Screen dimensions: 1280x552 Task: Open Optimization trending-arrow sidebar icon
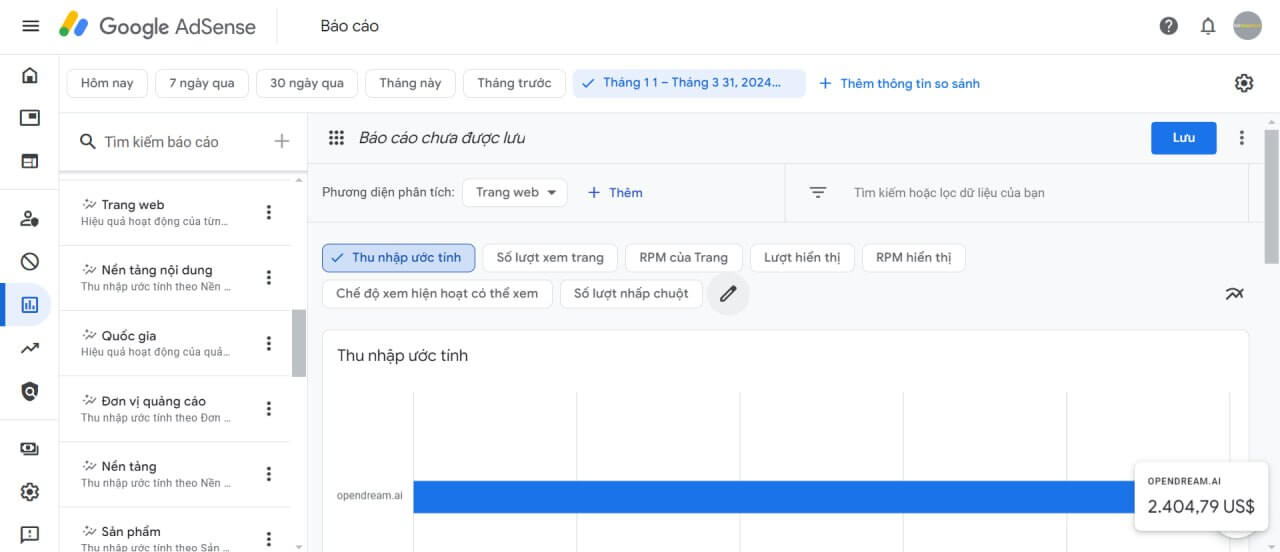[x=30, y=348]
